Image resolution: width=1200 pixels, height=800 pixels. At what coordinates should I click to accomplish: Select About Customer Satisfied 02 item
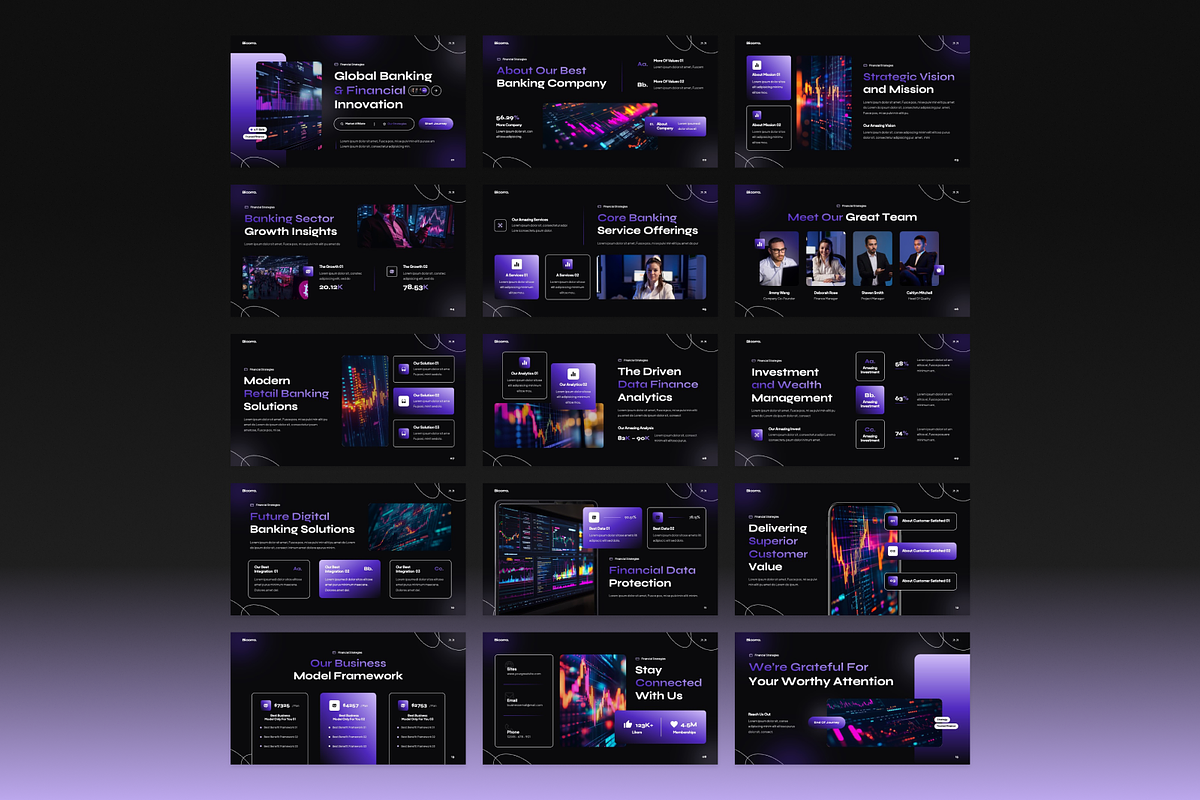click(x=920, y=551)
